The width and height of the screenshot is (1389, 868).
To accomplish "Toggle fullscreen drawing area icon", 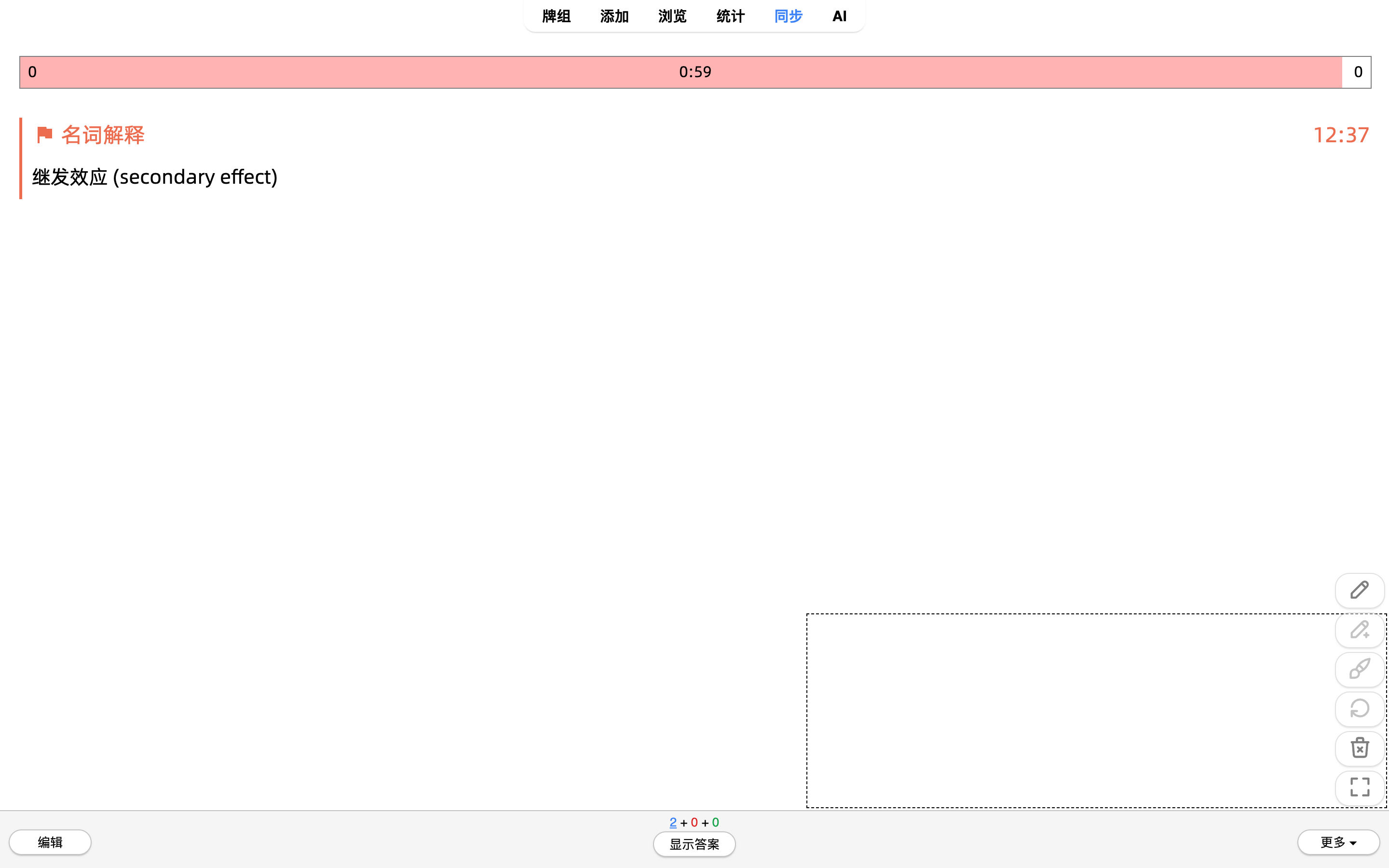I will click(x=1359, y=787).
